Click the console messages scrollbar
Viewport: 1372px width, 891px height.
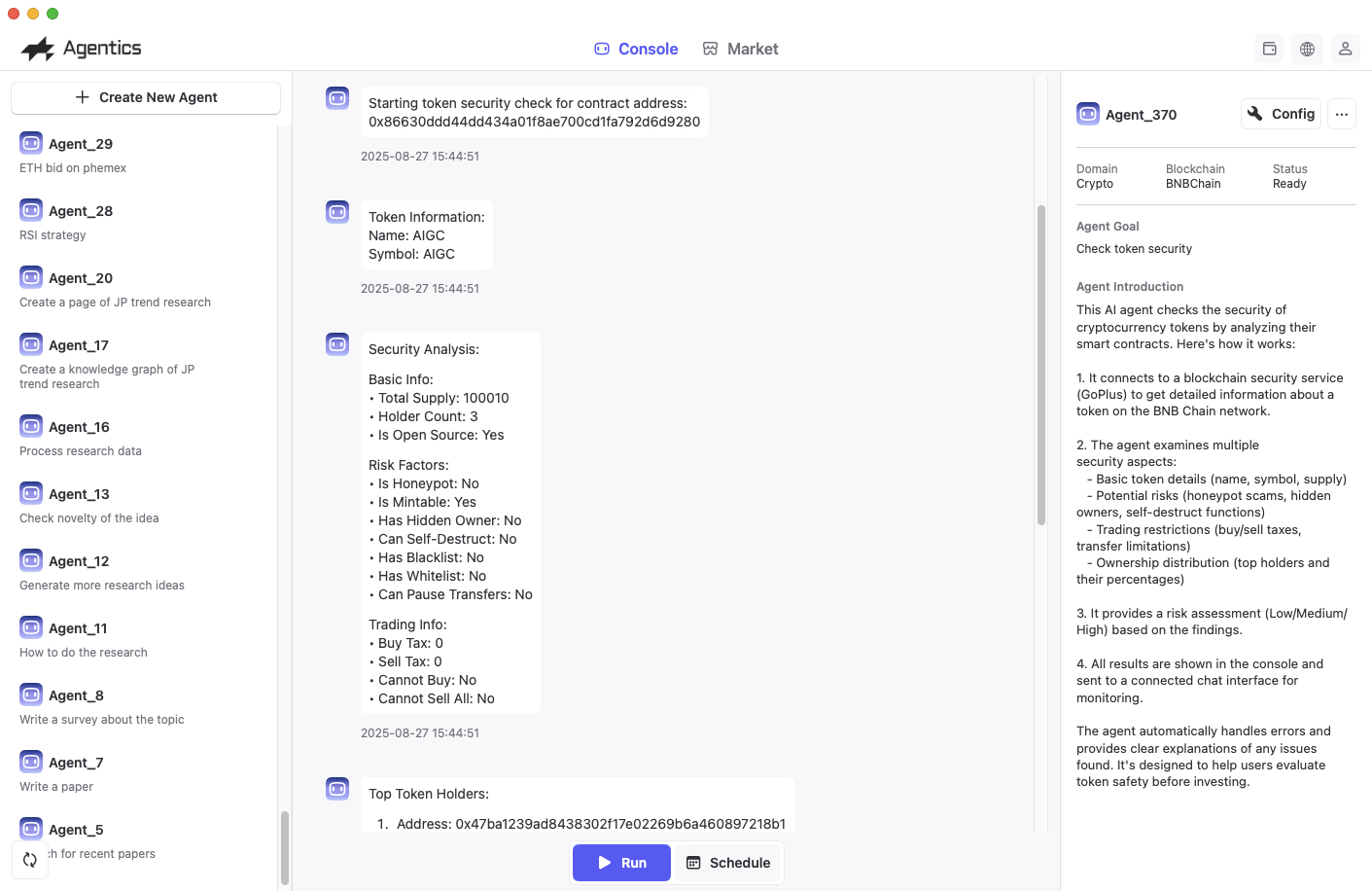point(1041,365)
